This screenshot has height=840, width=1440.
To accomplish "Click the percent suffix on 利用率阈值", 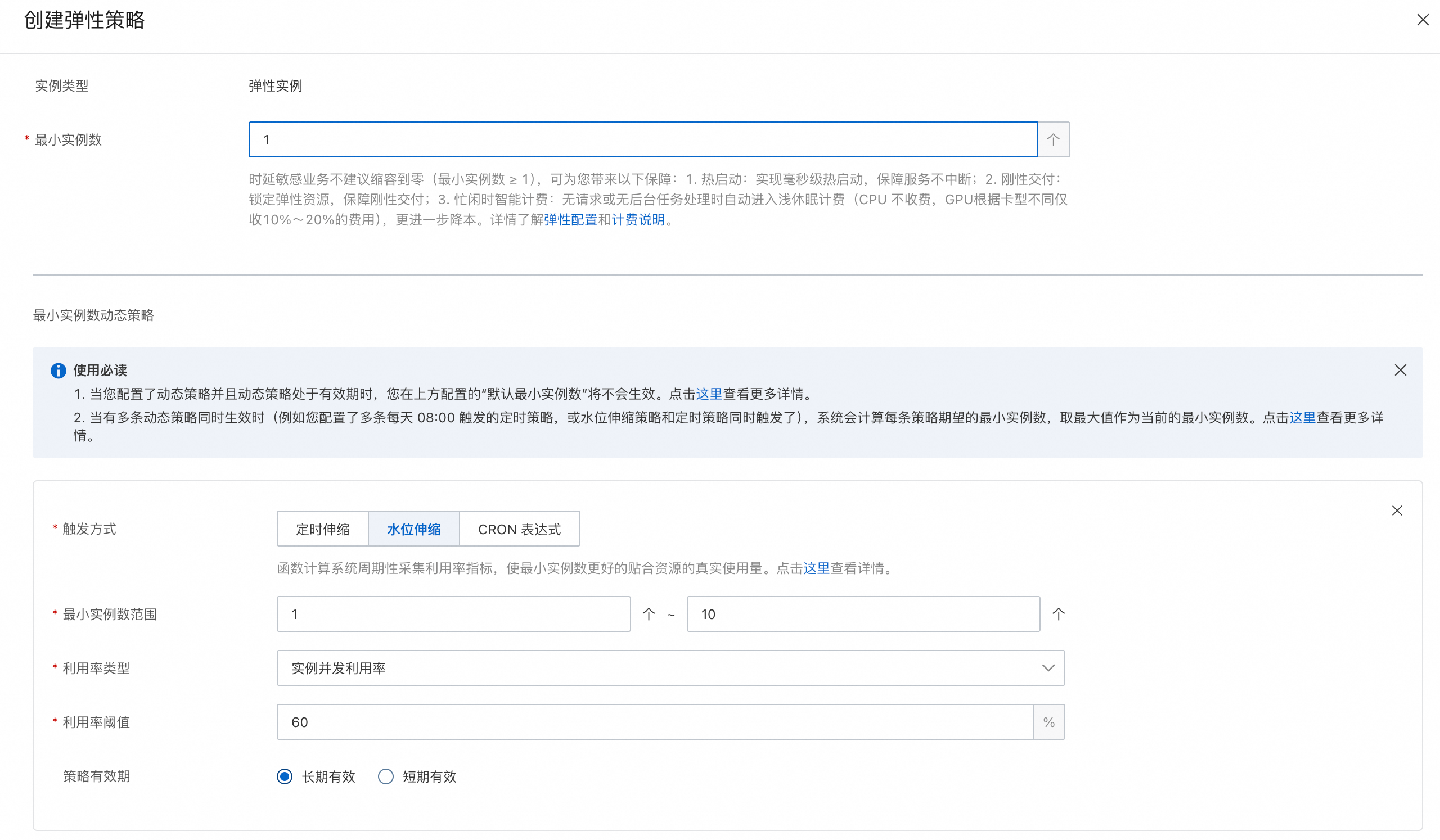I will (x=1048, y=722).
